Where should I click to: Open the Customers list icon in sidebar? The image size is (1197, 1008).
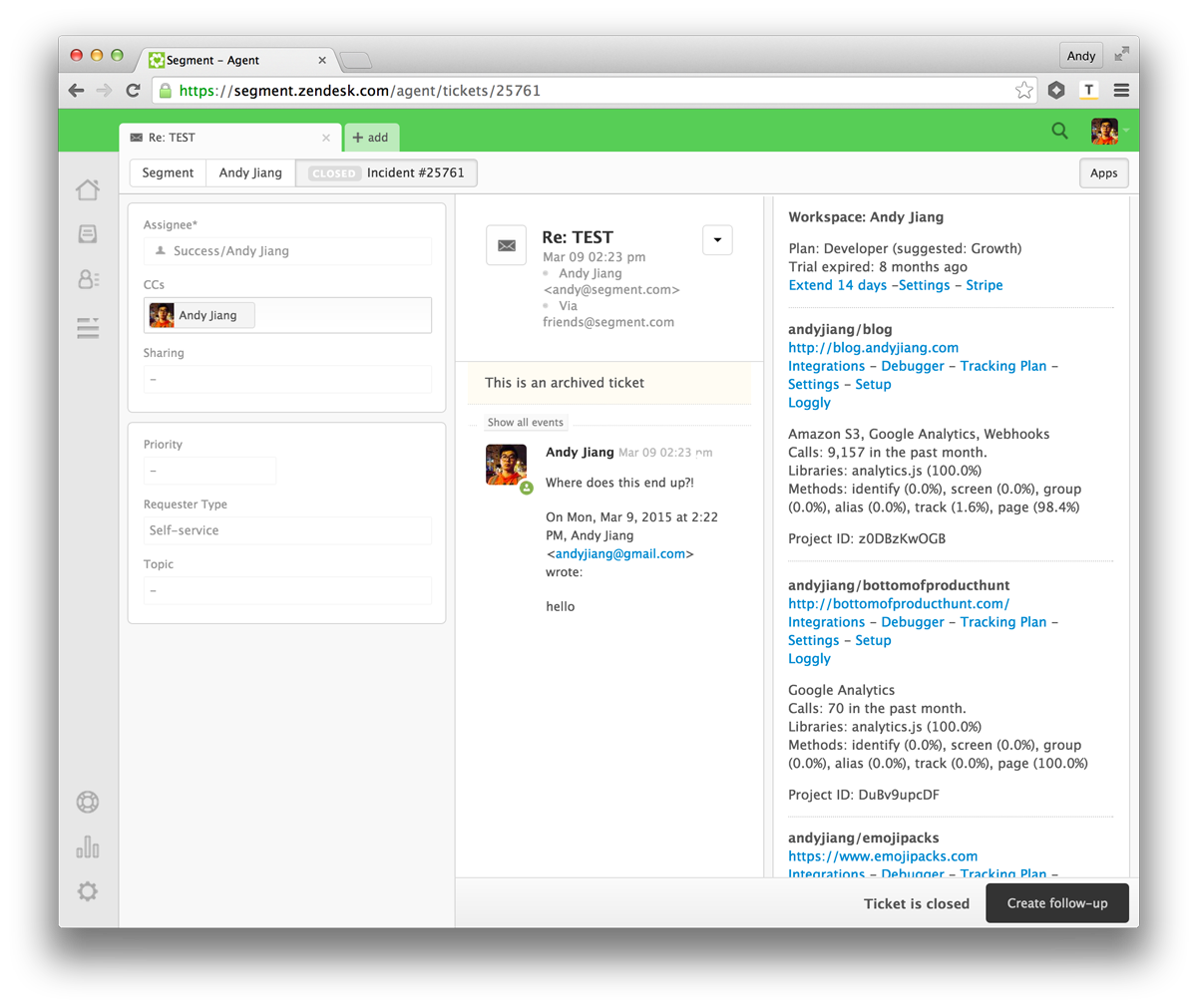tap(88, 279)
